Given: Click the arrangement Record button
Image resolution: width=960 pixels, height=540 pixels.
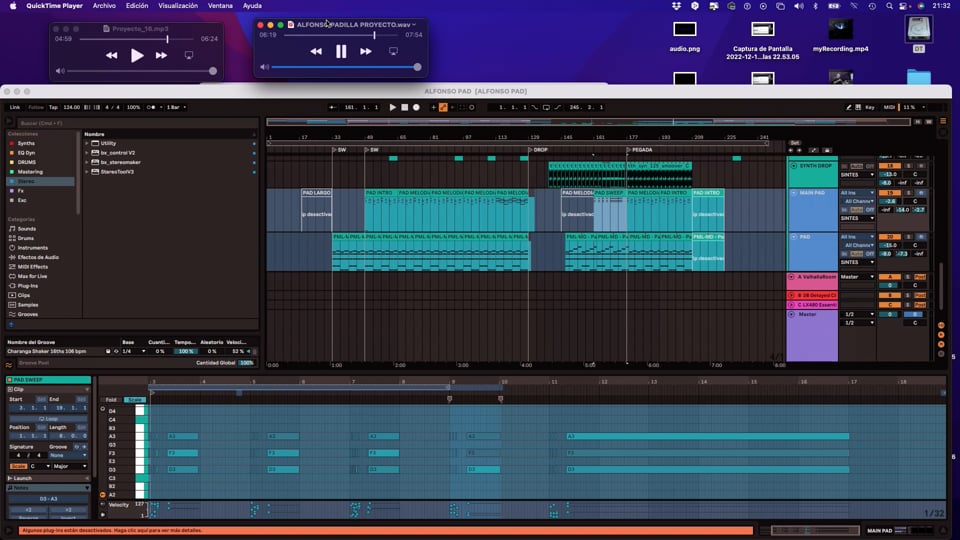Looking at the screenshot, I should [x=416, y=107].
